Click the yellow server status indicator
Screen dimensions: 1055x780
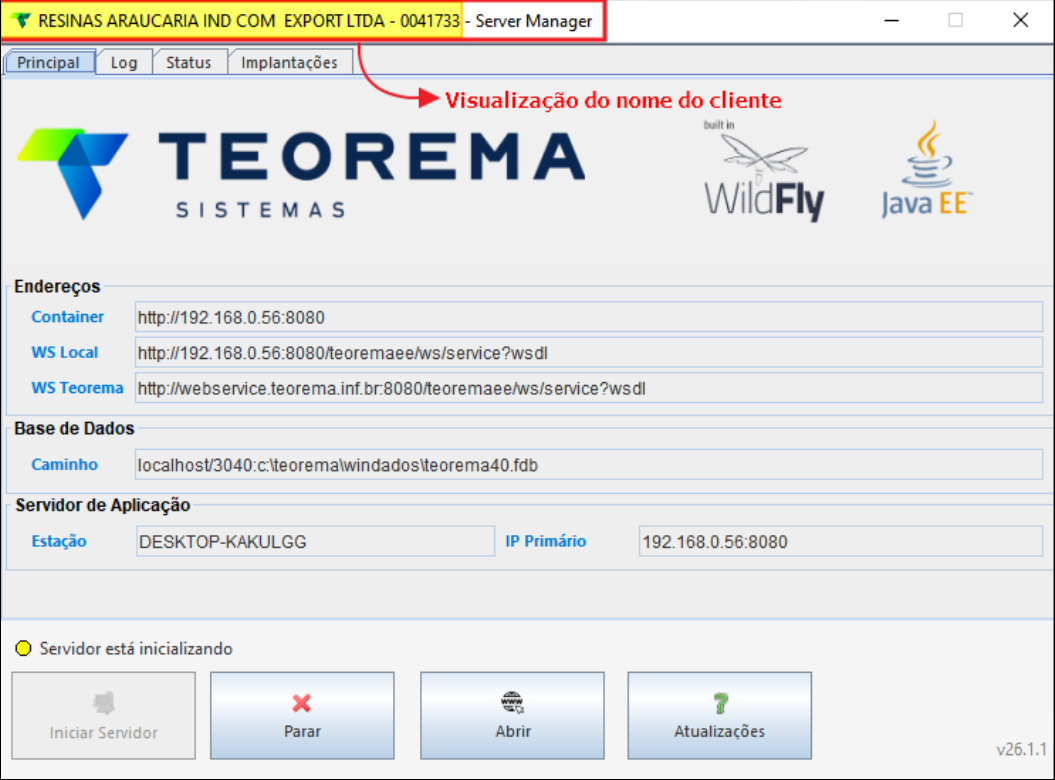point(24,649)
